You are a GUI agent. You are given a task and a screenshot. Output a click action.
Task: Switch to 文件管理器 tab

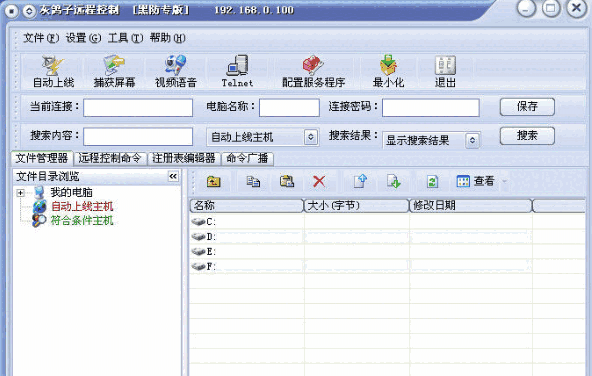(x=42, y=158)
